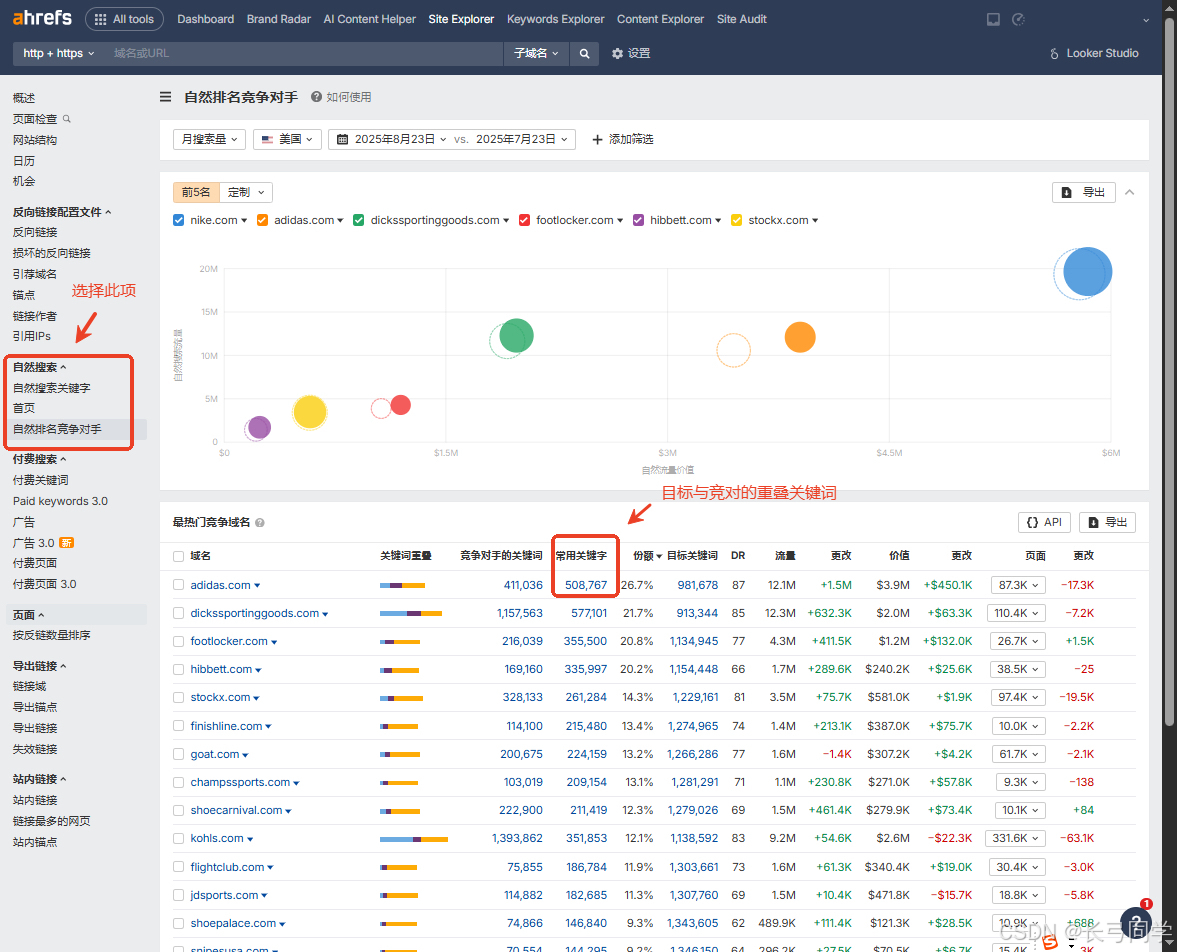
Task: Open Site Audit in top navigation
Action: point(742,19)
